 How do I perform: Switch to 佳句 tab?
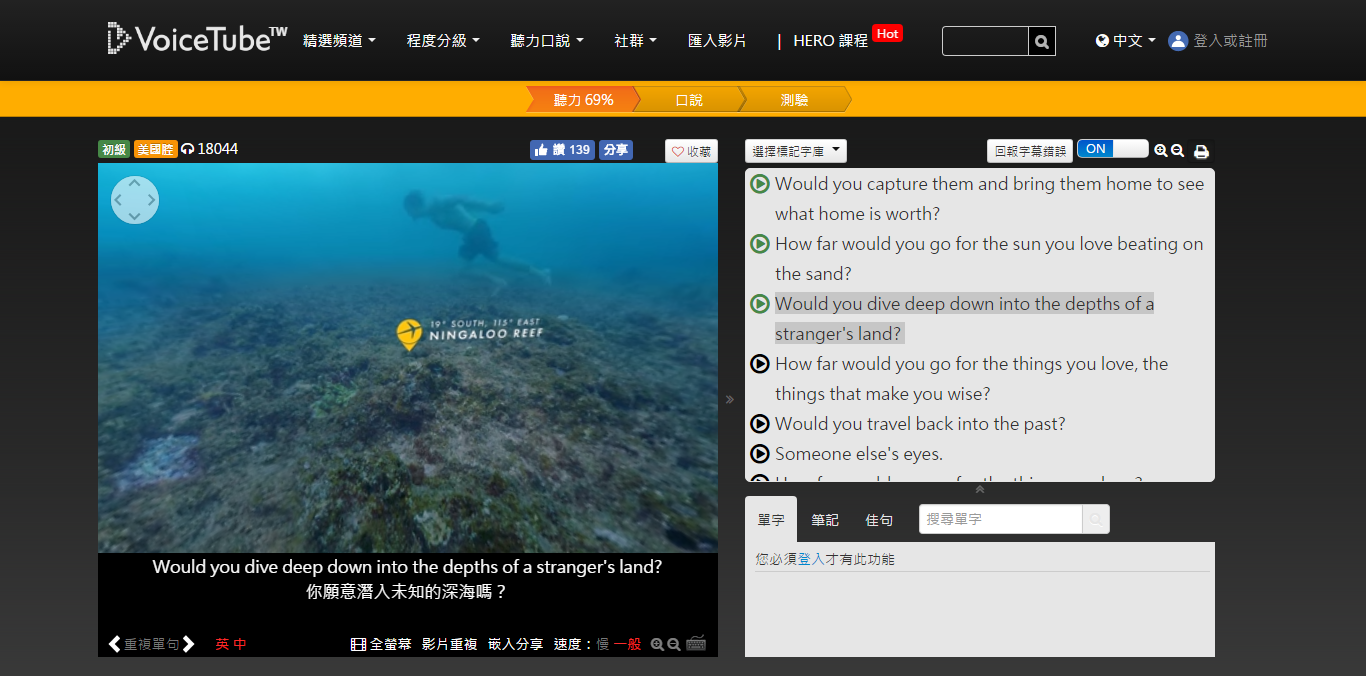point(879,520)
